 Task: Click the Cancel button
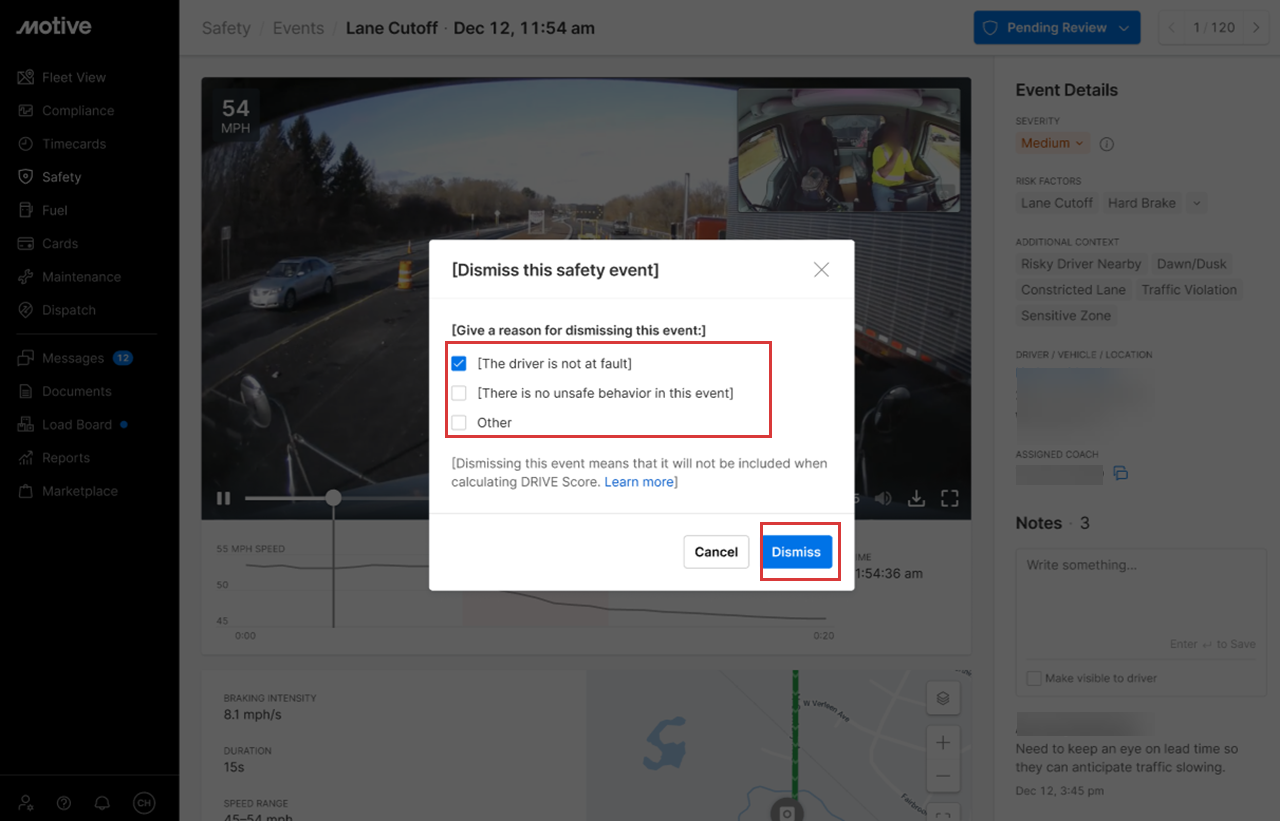(716, 552)
